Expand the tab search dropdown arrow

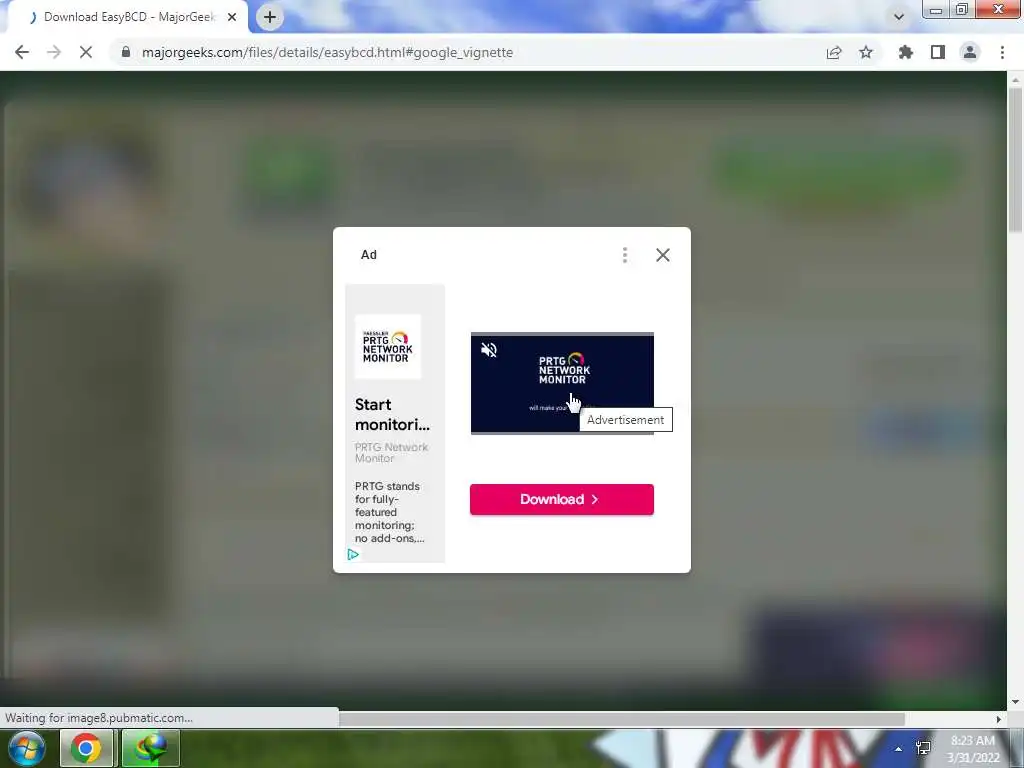click(x=899, y=17)
